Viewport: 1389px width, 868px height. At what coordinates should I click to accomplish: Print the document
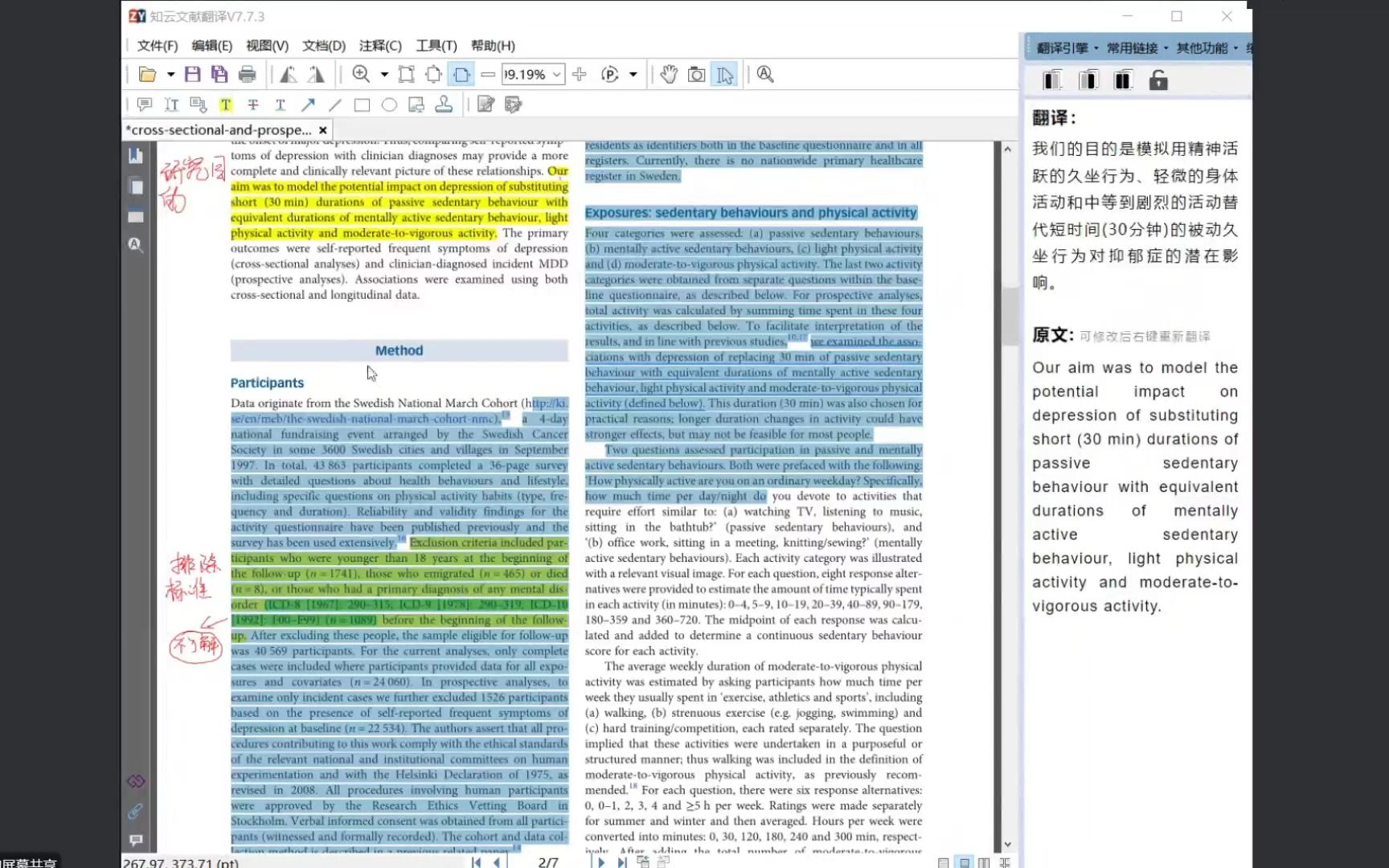pos(248,75)
